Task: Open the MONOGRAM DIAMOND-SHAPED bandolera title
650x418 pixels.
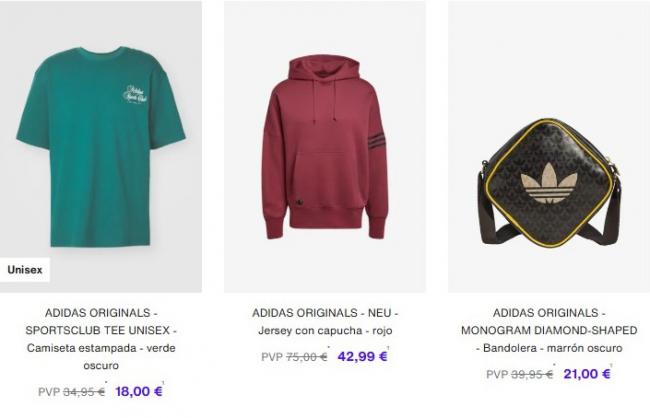Action: pos(549,321)
